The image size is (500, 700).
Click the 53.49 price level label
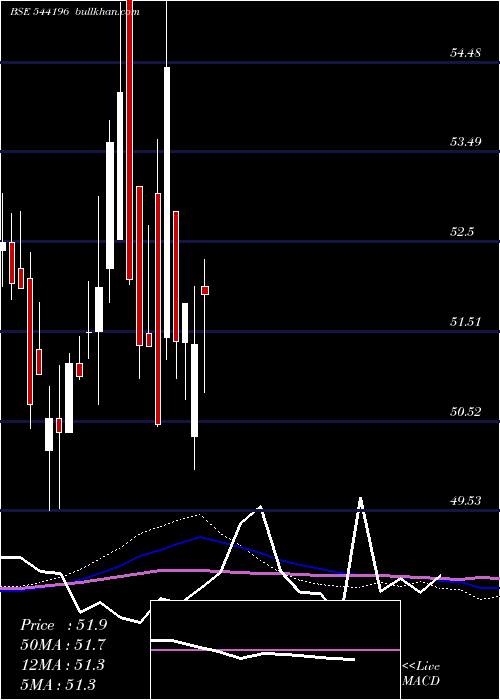pyautogui.click(x=465, y=142)
